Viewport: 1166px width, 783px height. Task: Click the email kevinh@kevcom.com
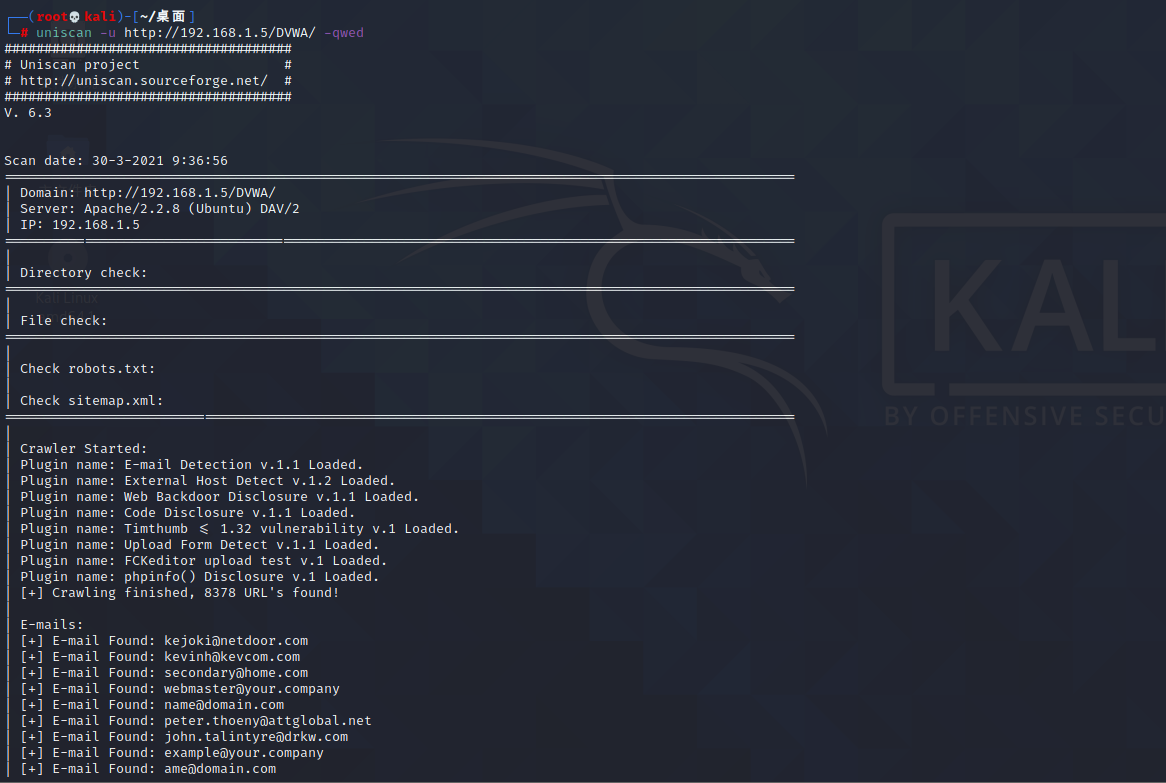coord(232,657)
